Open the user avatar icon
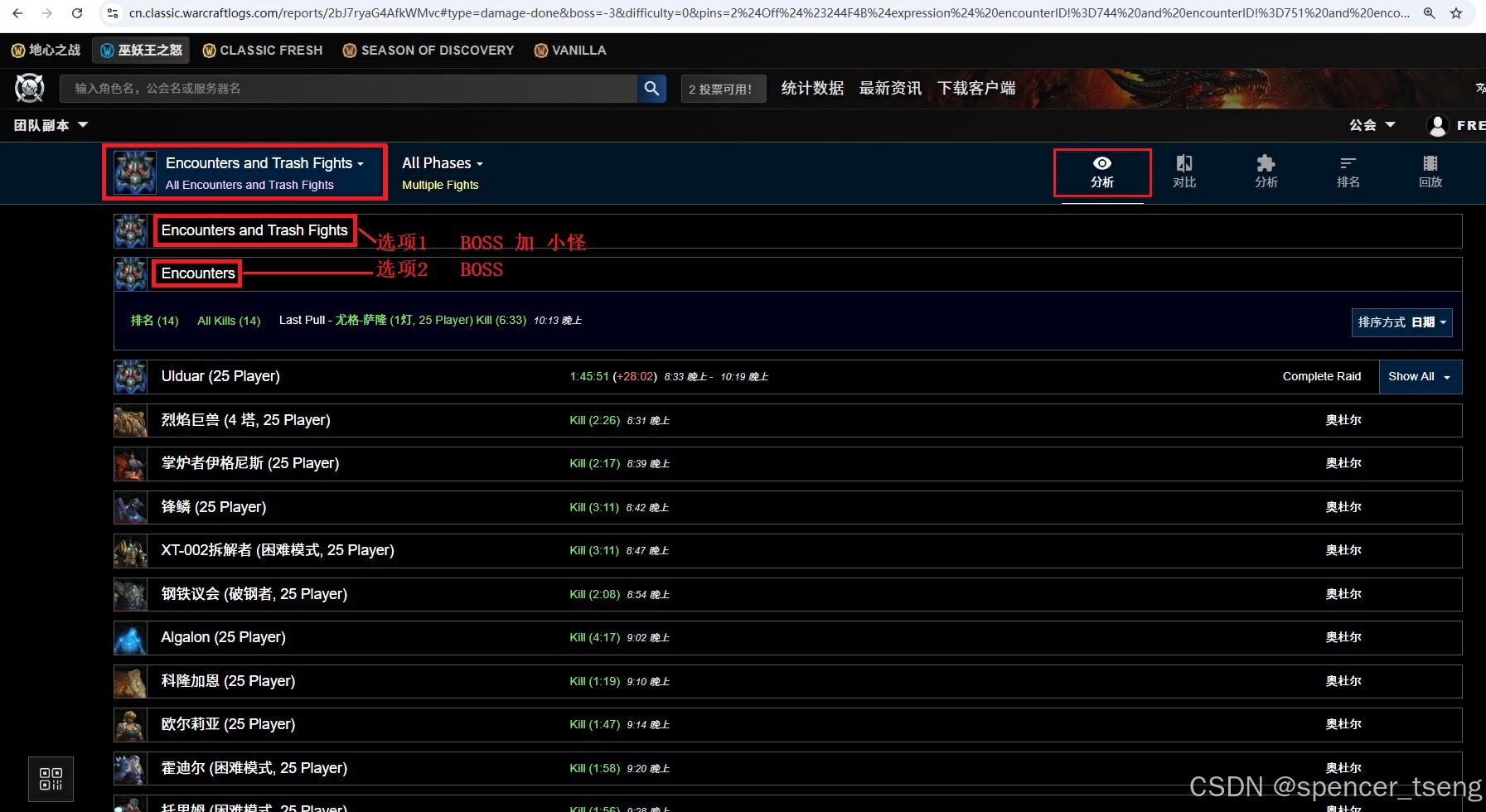 pos(1438,125)
